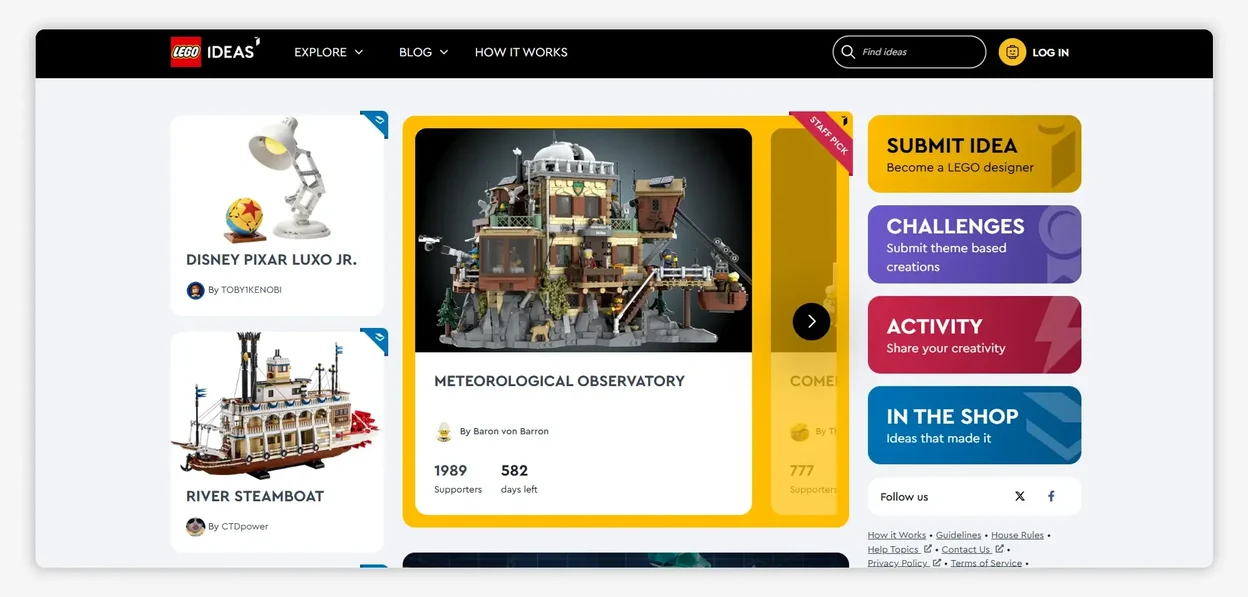Click the Follow us label

click(x=904, y=497)
